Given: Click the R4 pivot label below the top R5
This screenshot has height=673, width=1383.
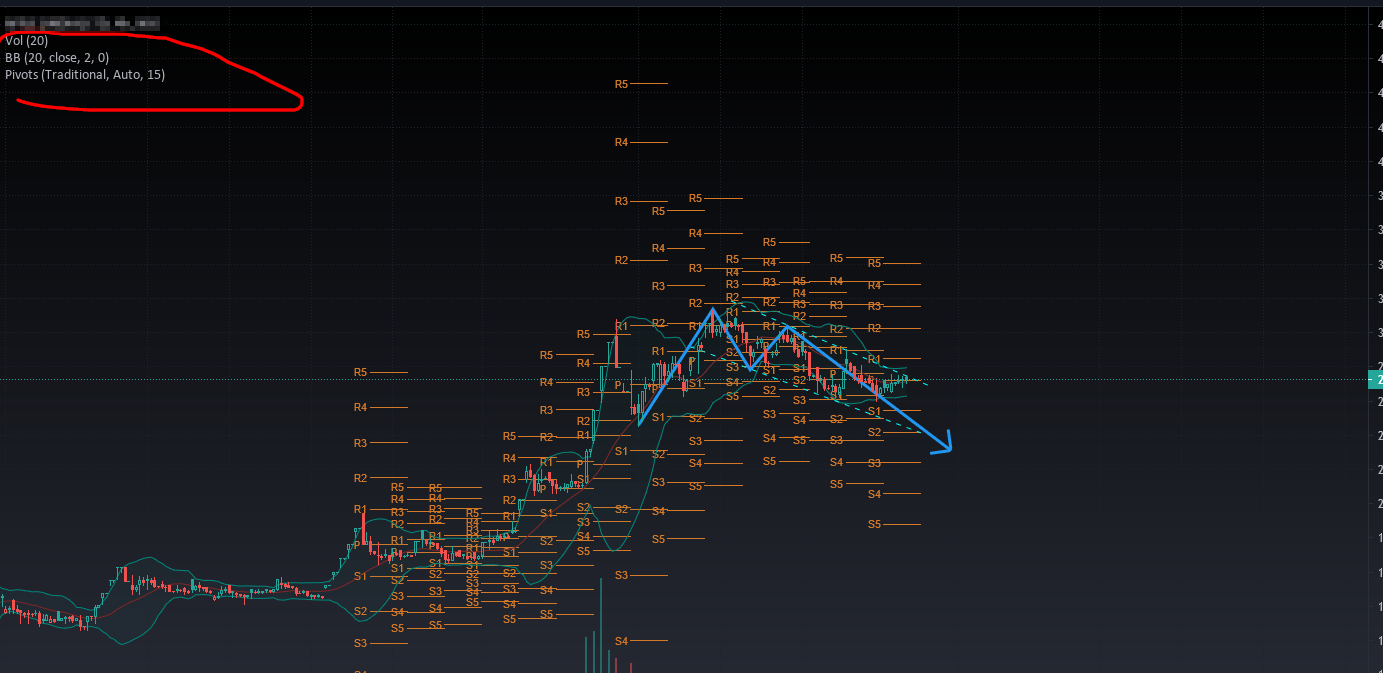Looking at the screenshot, I should point(621,141).
